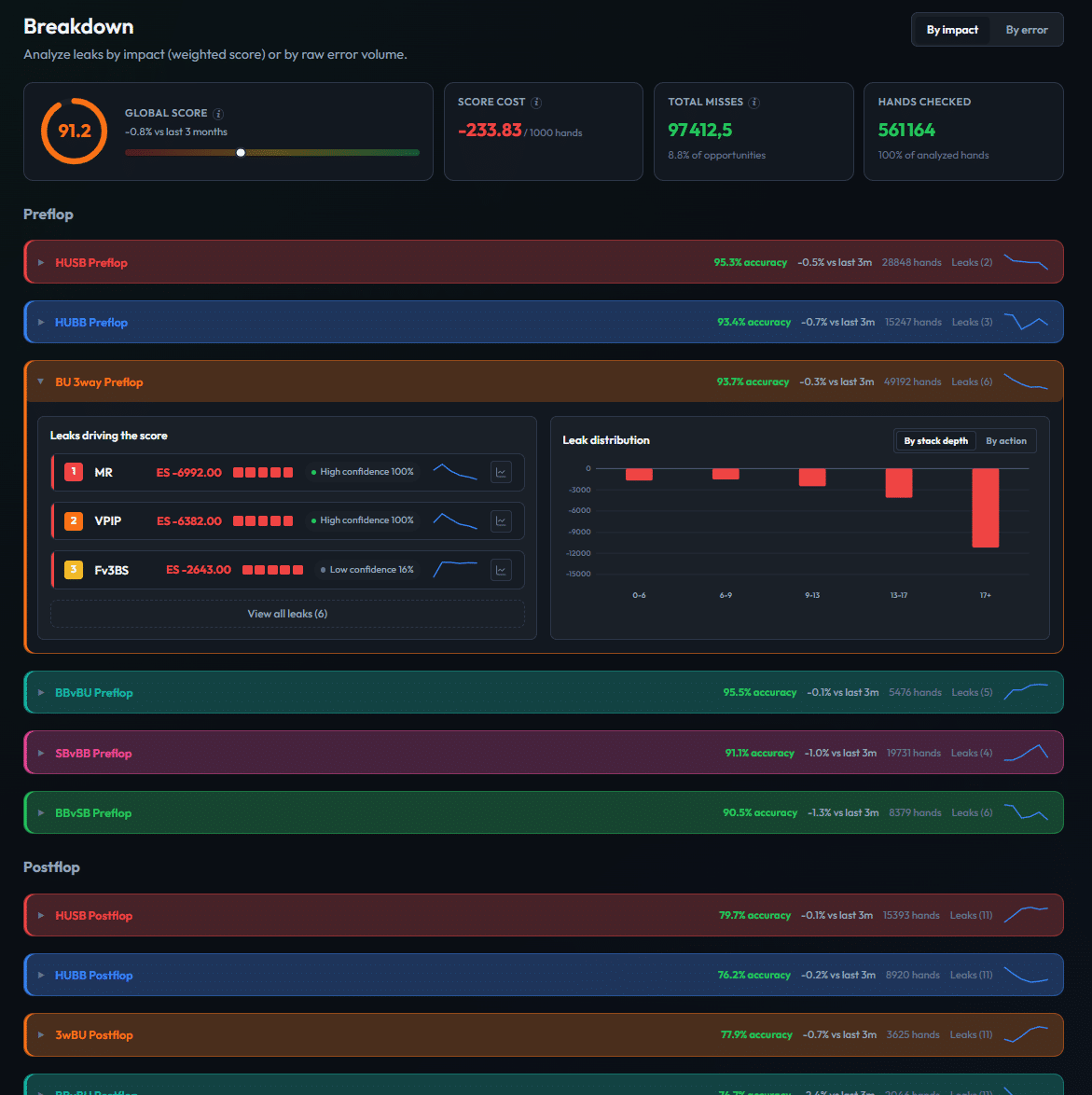
Task: Click ES -2643.00 value on Fv3BS row
Action: click(199, 570)
